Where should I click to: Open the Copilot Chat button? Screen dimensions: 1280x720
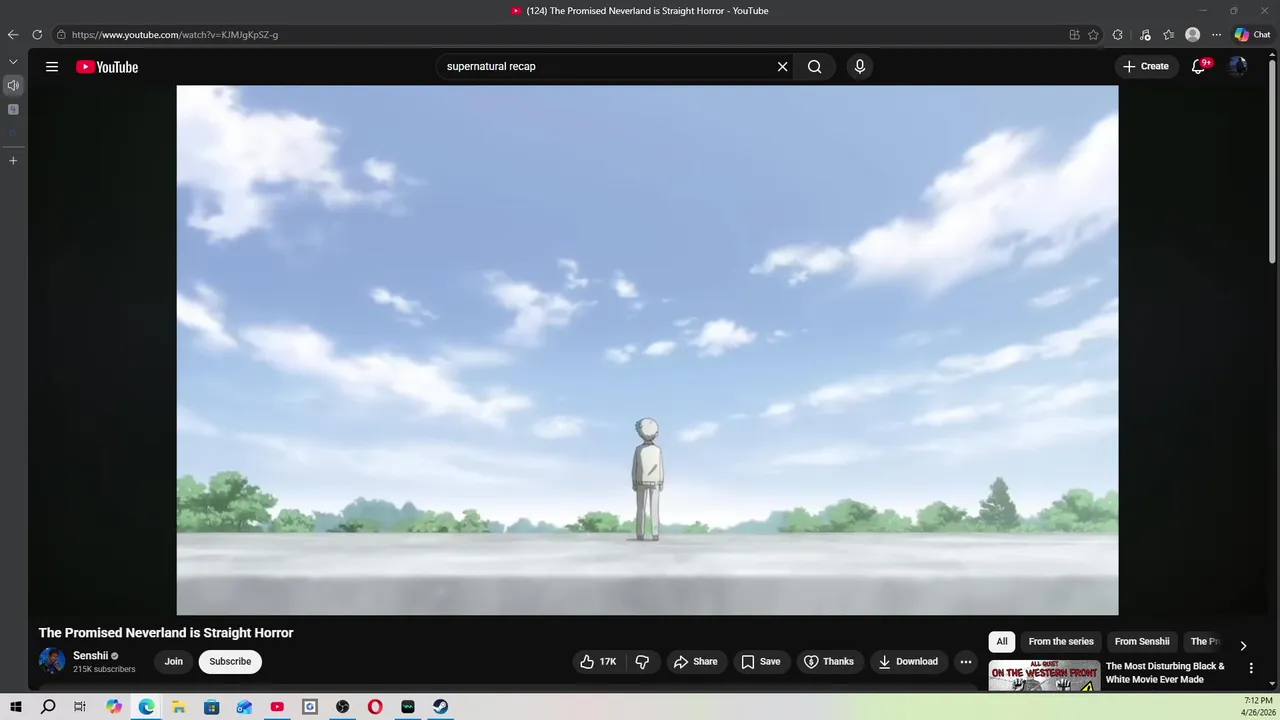click(x=1252, y=35)
